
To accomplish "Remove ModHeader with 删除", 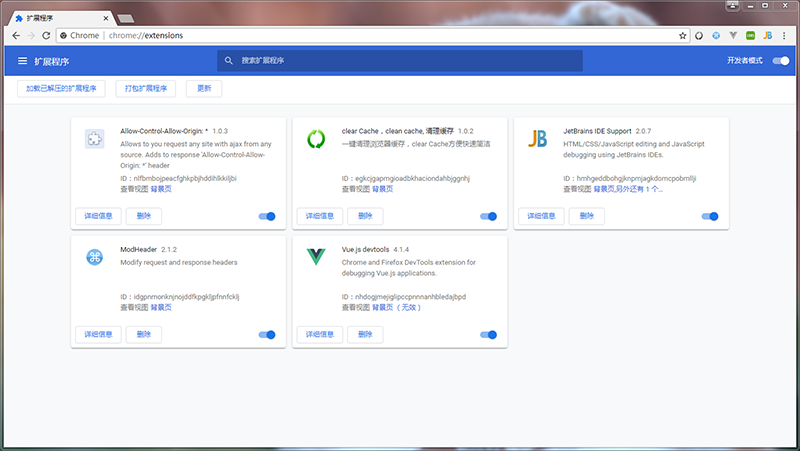I will (144, 334).
